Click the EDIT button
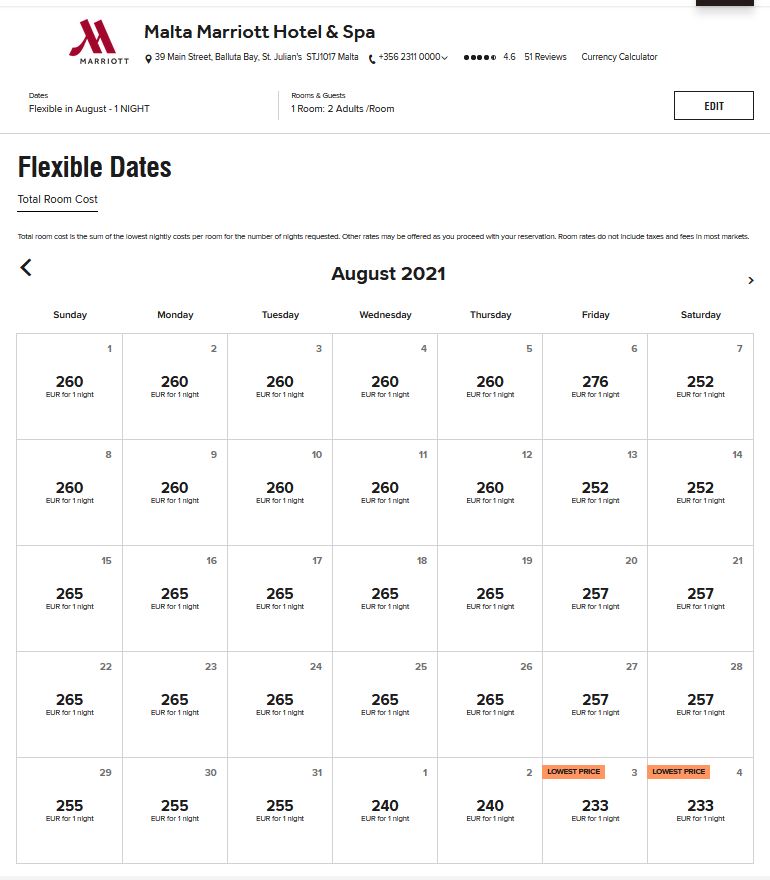This screenshot has width=770, height=880. pos(713,106)
